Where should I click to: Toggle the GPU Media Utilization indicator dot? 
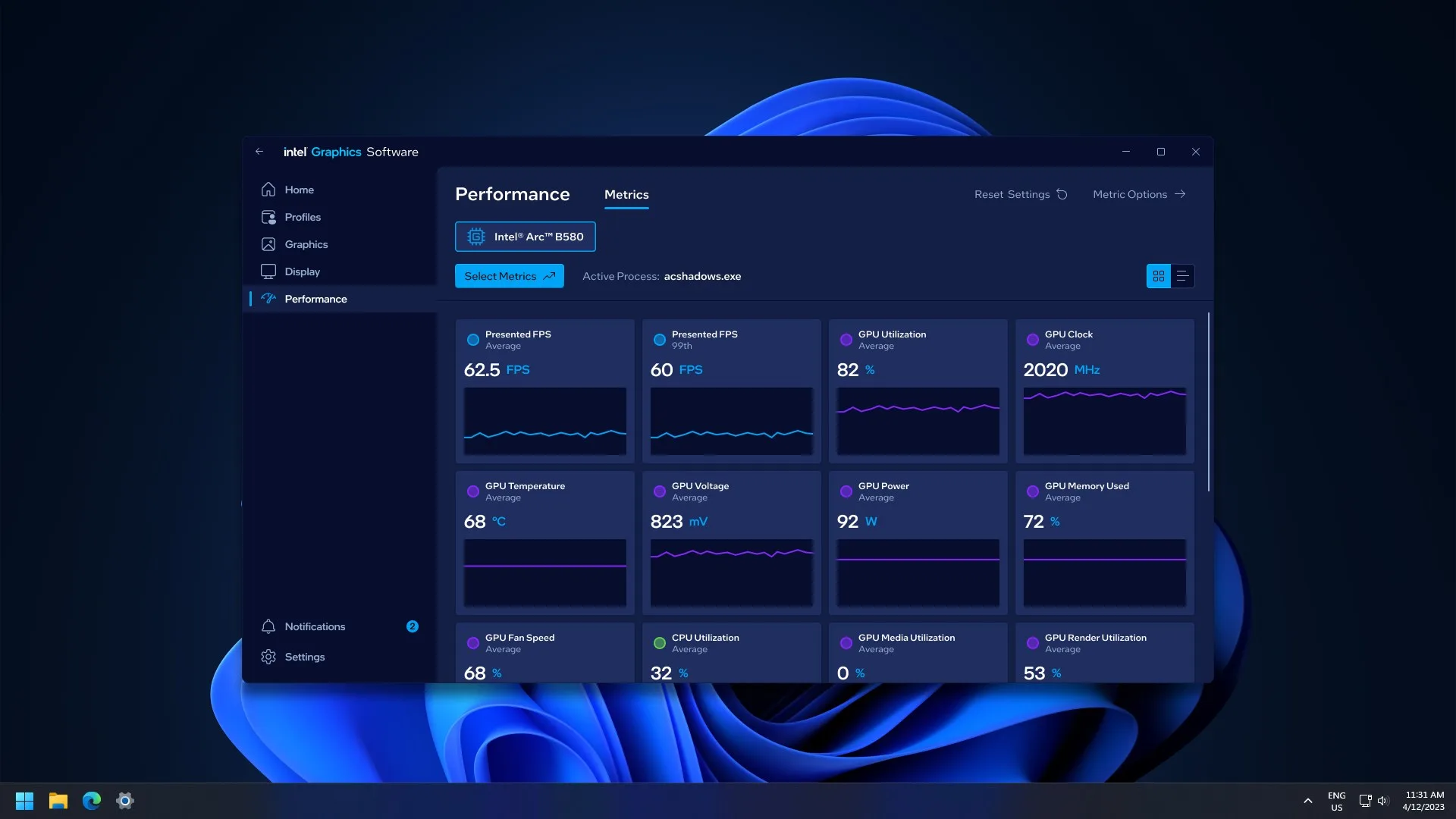coord(846,643)
